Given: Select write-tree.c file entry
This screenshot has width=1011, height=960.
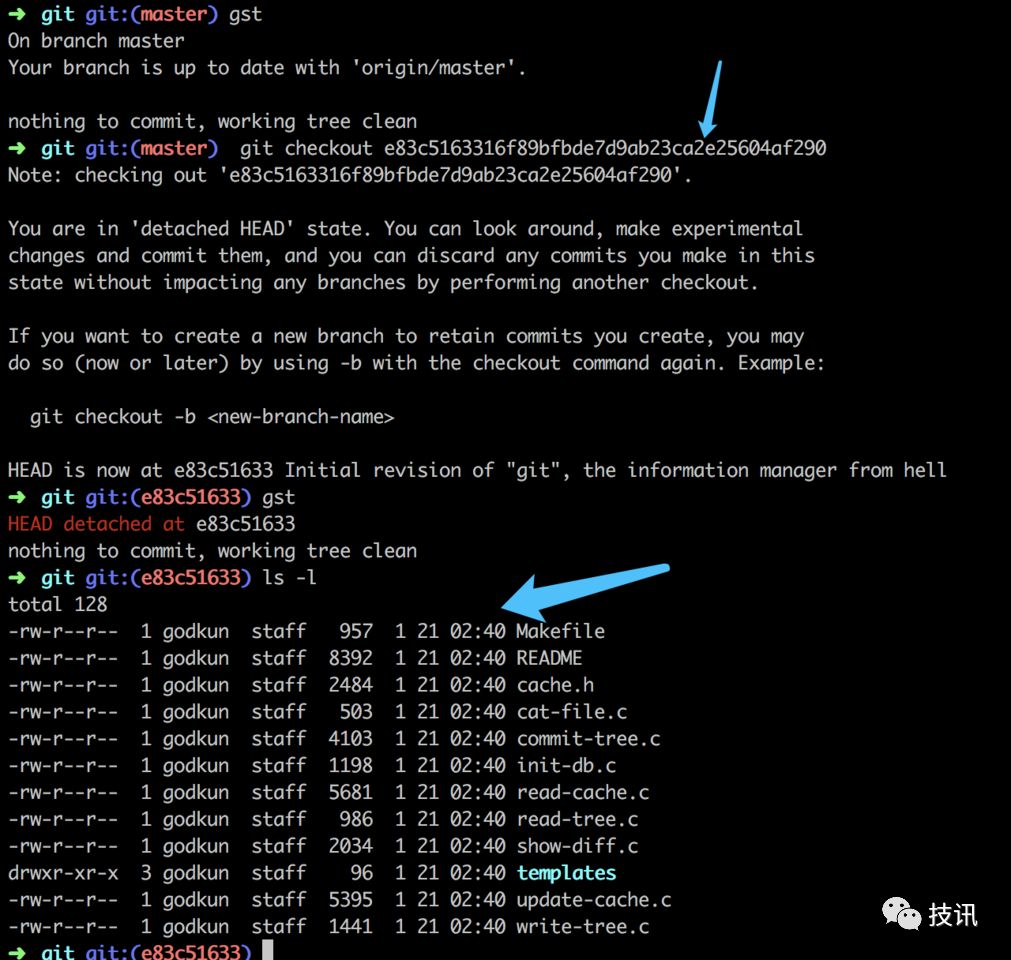Looking at the screenshot, I should pos(583,926).
